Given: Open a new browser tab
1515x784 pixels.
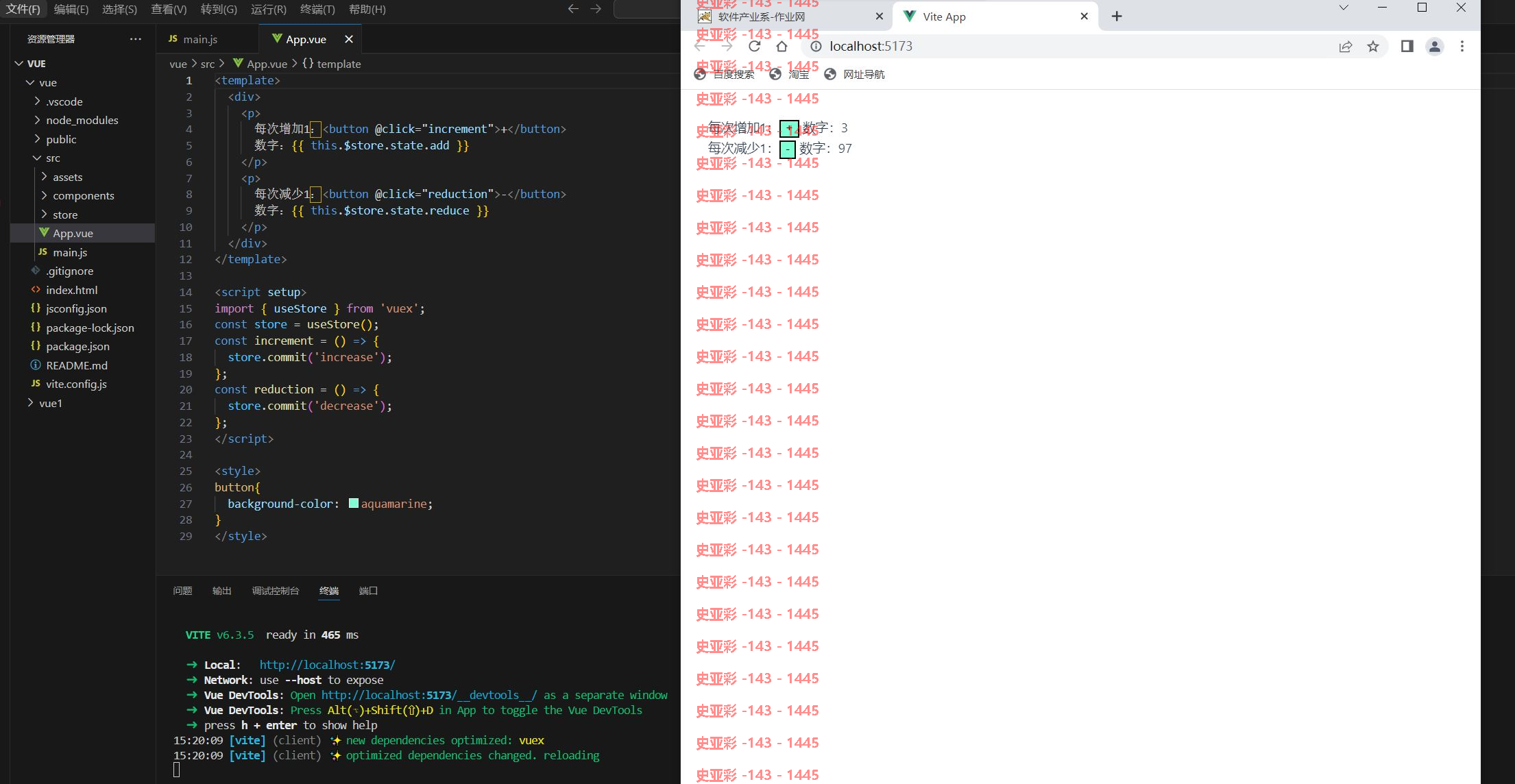Looking at the screenshot, I should (x=1117, y=16).
